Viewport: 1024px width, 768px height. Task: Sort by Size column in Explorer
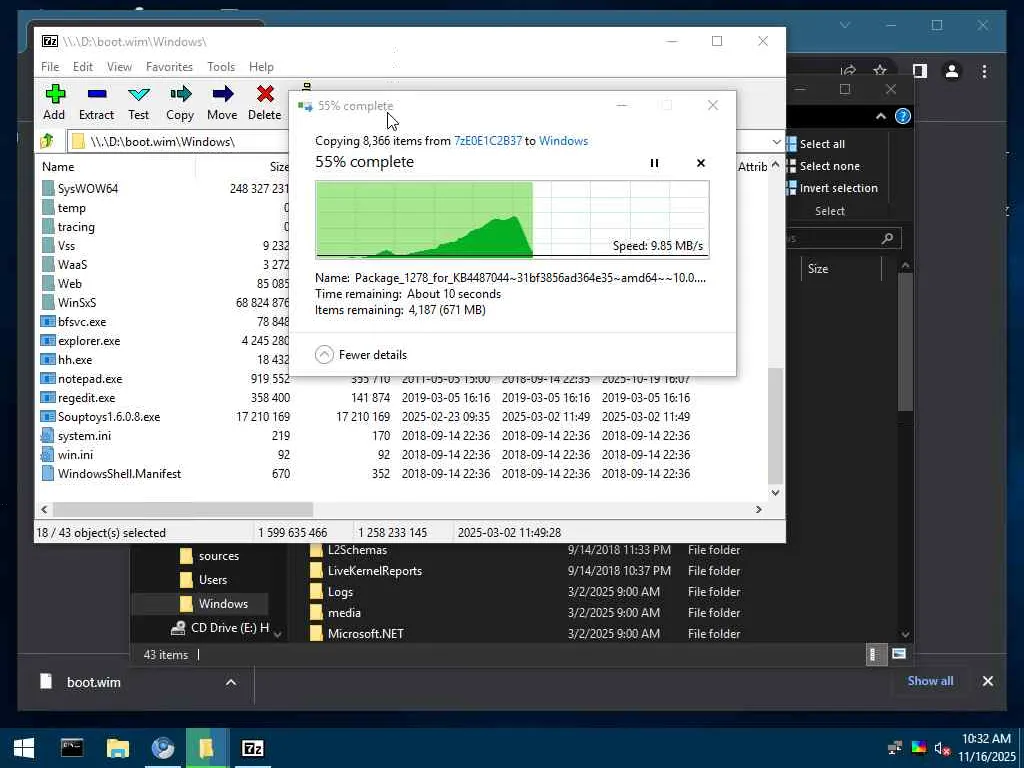(818, 268)
